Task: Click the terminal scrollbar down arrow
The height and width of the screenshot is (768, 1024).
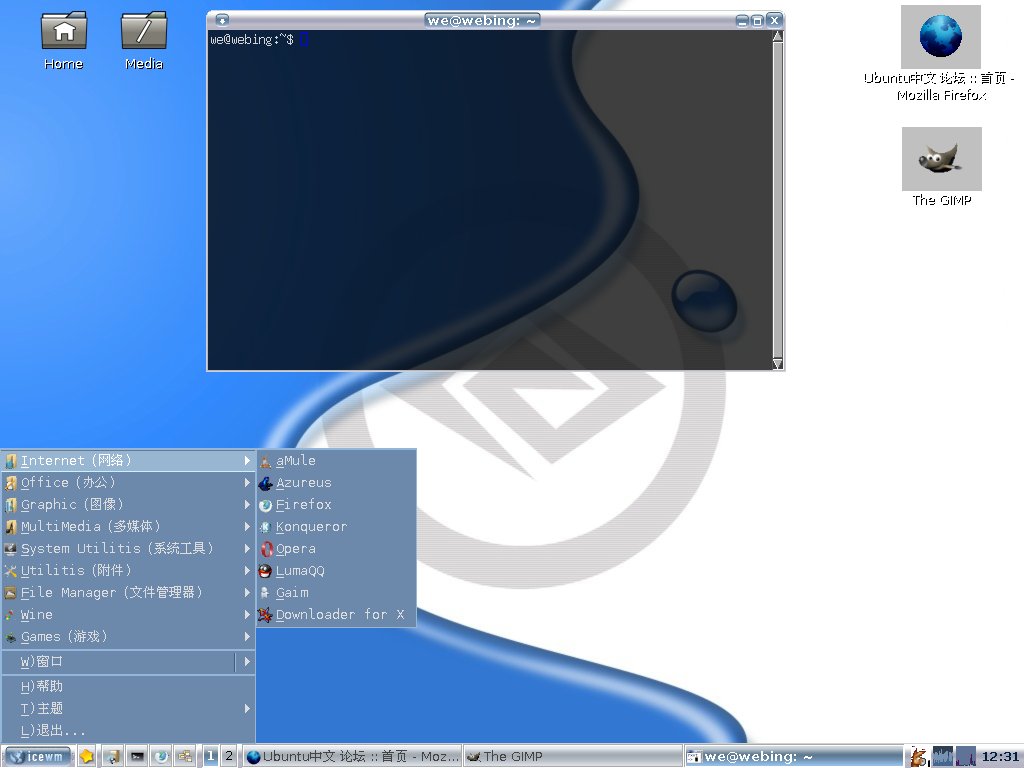Action: (x=777, y=364)
